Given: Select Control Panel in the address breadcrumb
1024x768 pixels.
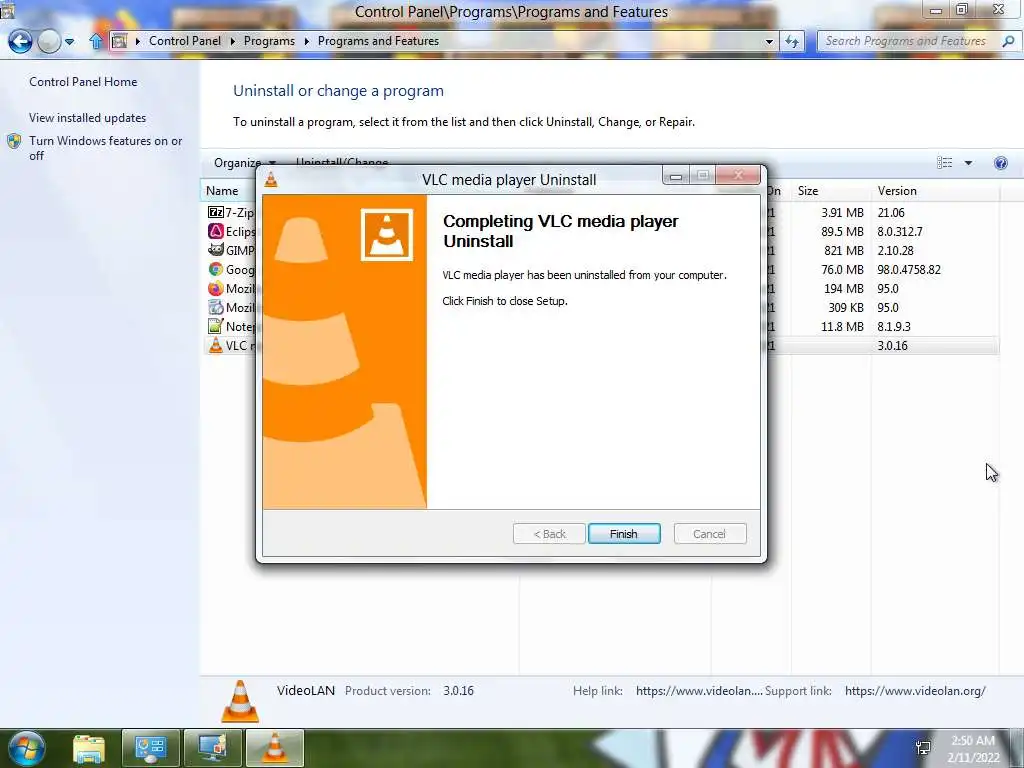Looking at the screenshot, I should [185, 40].
